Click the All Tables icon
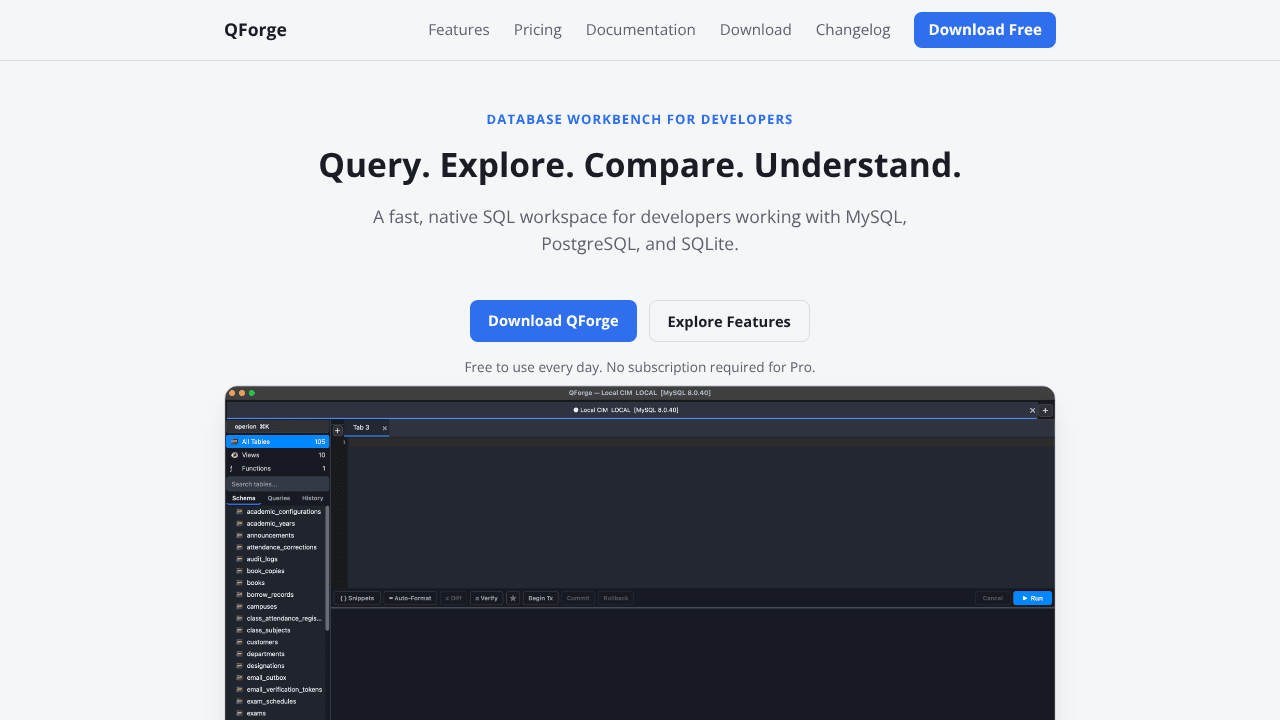The height and width of the screenshot is (720, 1280). (234, 441)
